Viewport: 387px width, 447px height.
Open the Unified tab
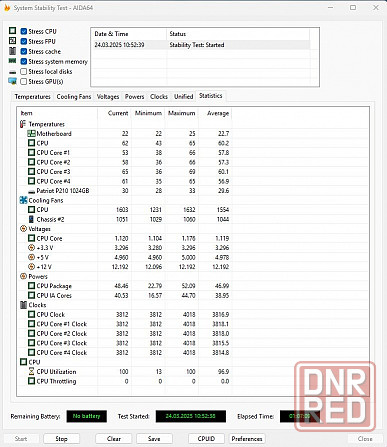click(184, 97)
